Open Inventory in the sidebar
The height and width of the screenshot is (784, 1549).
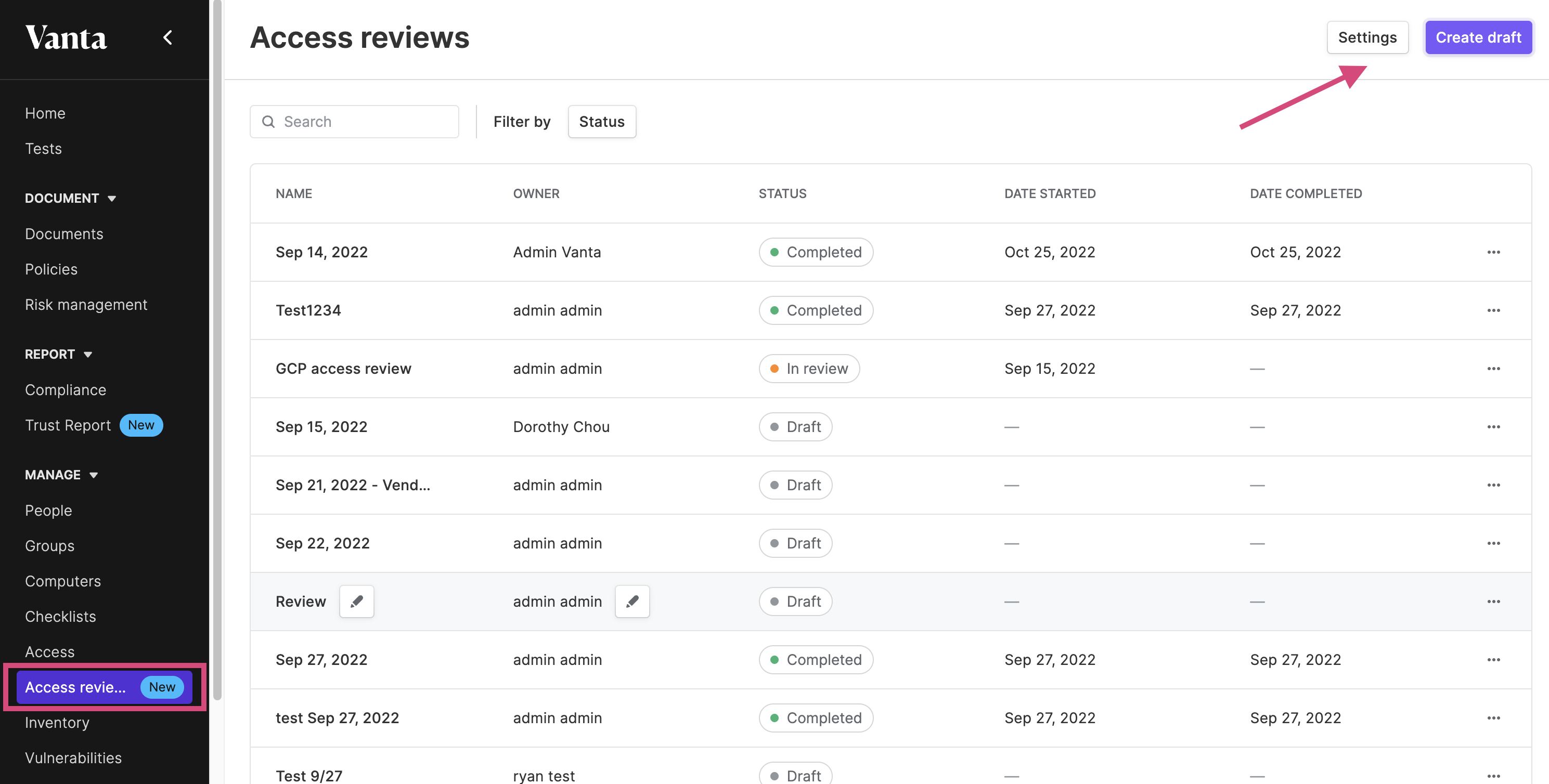pos(57,723)
